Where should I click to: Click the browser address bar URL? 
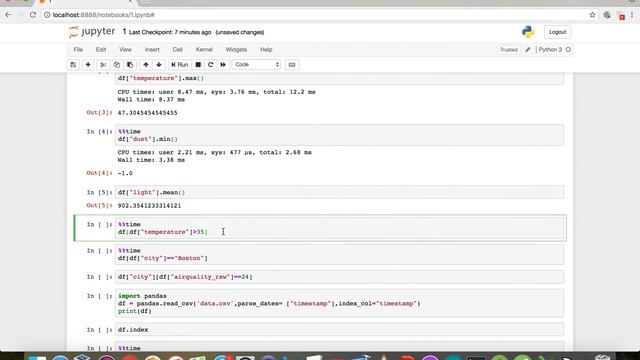[x=104, y=15]
